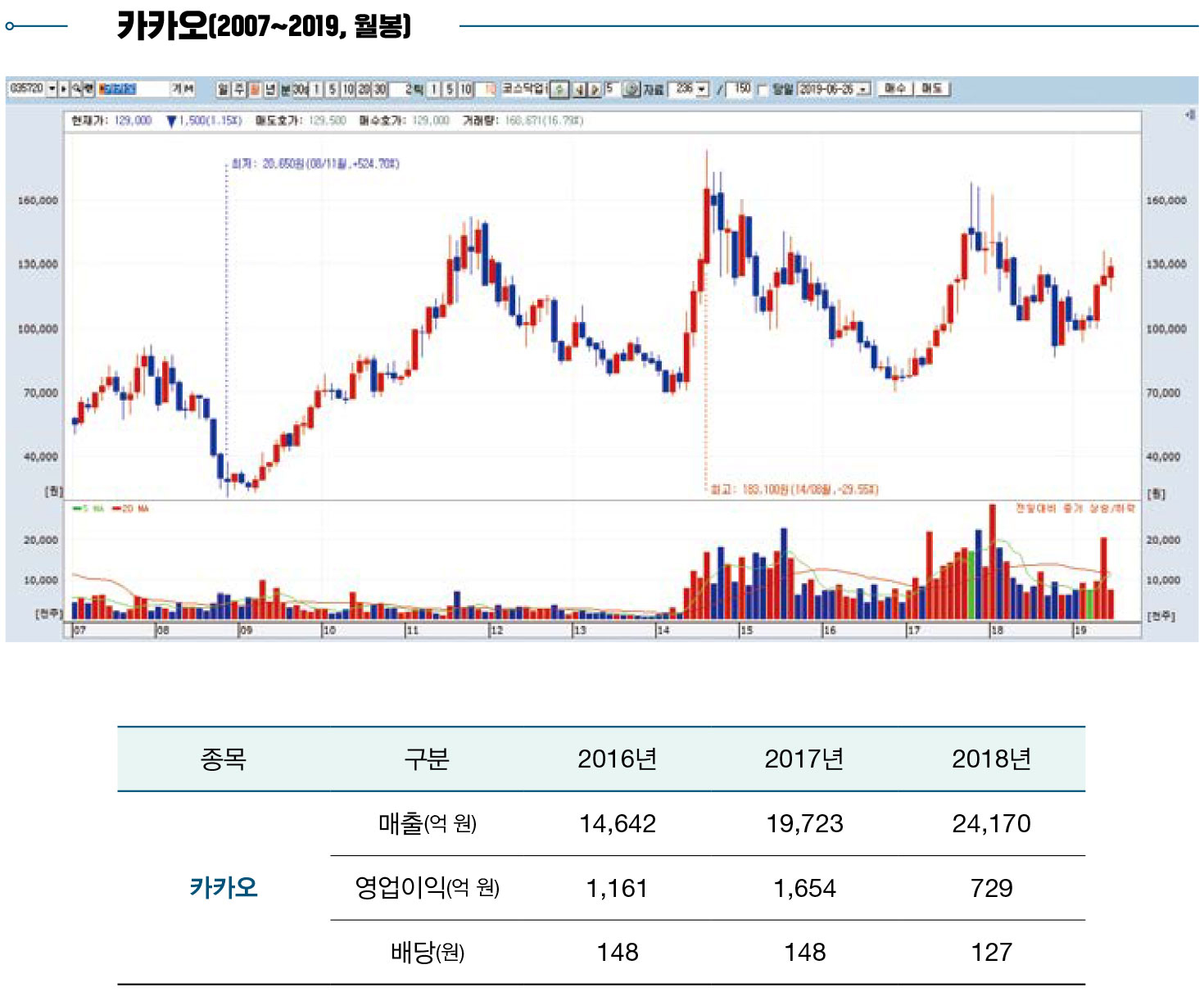Click the 2016 operating profit cell 1,161
1204x1001 pixels.
pyautogui.click(x=617, y=888)
